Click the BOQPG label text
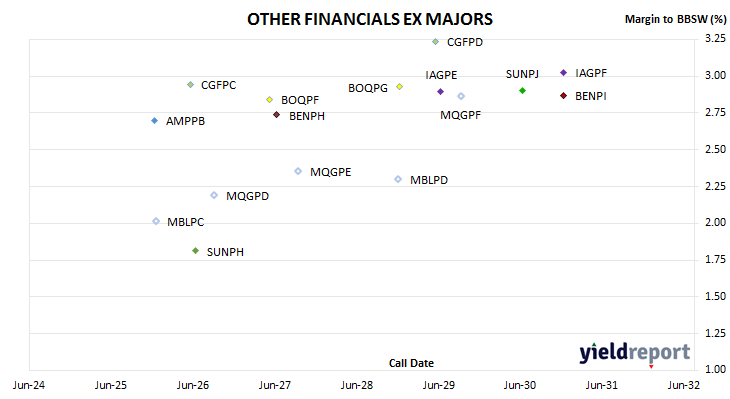This screenshot has width=730, height=399. [x=368, y=88]
